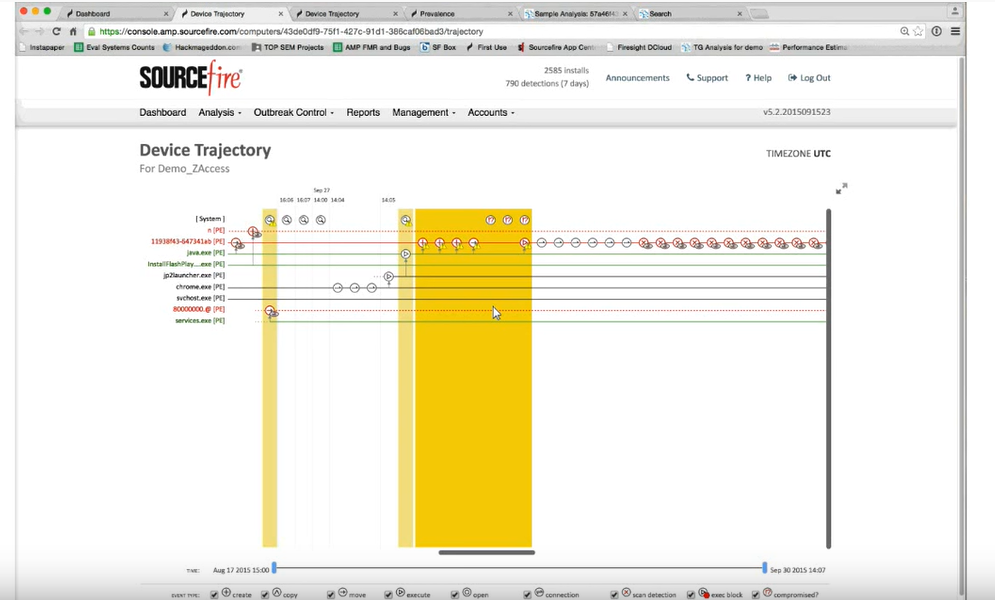Open the AMP FMR and Bugs bookmark

click(x=371, y=47)
